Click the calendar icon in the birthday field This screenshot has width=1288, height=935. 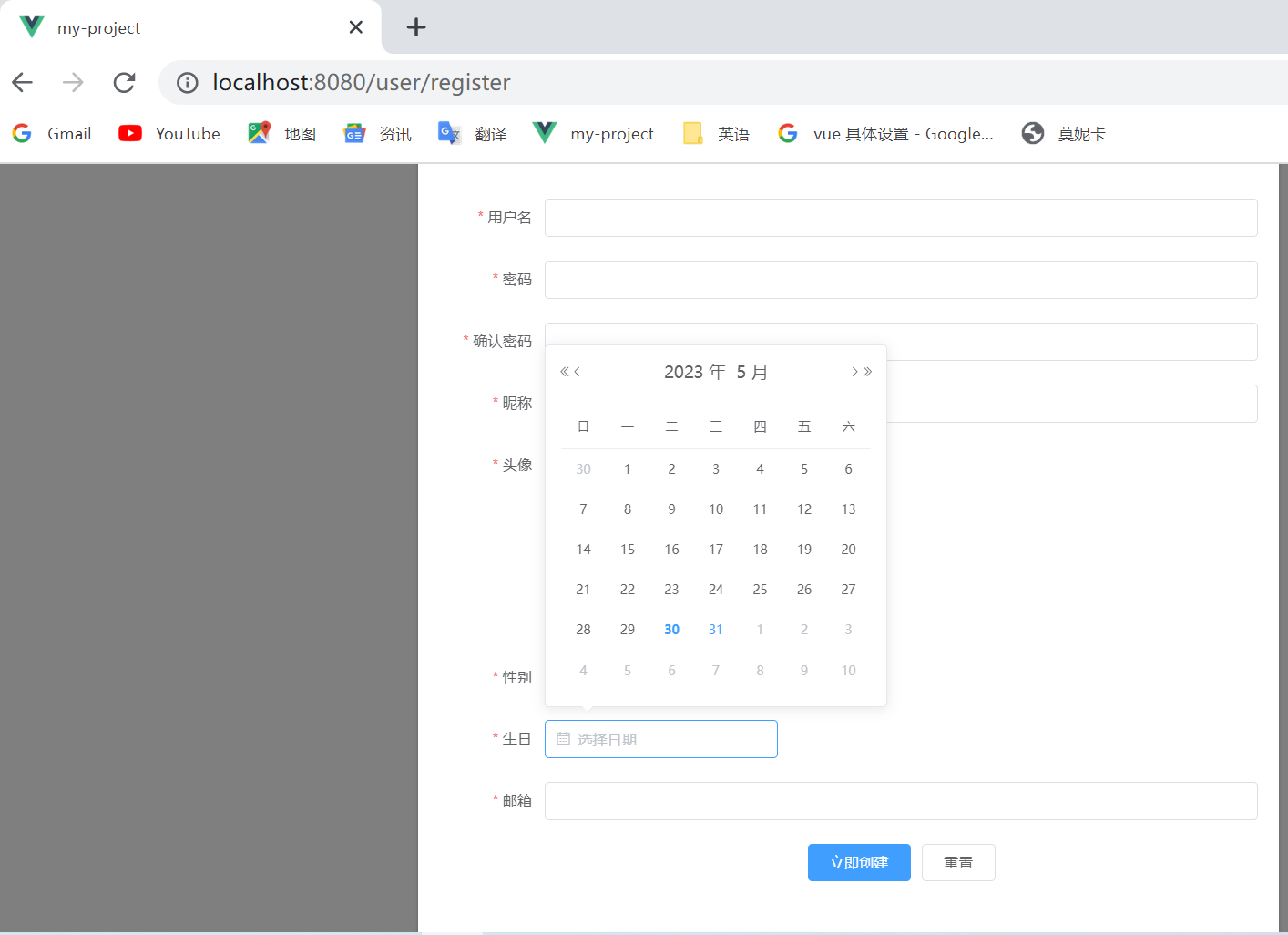[562, 738]
